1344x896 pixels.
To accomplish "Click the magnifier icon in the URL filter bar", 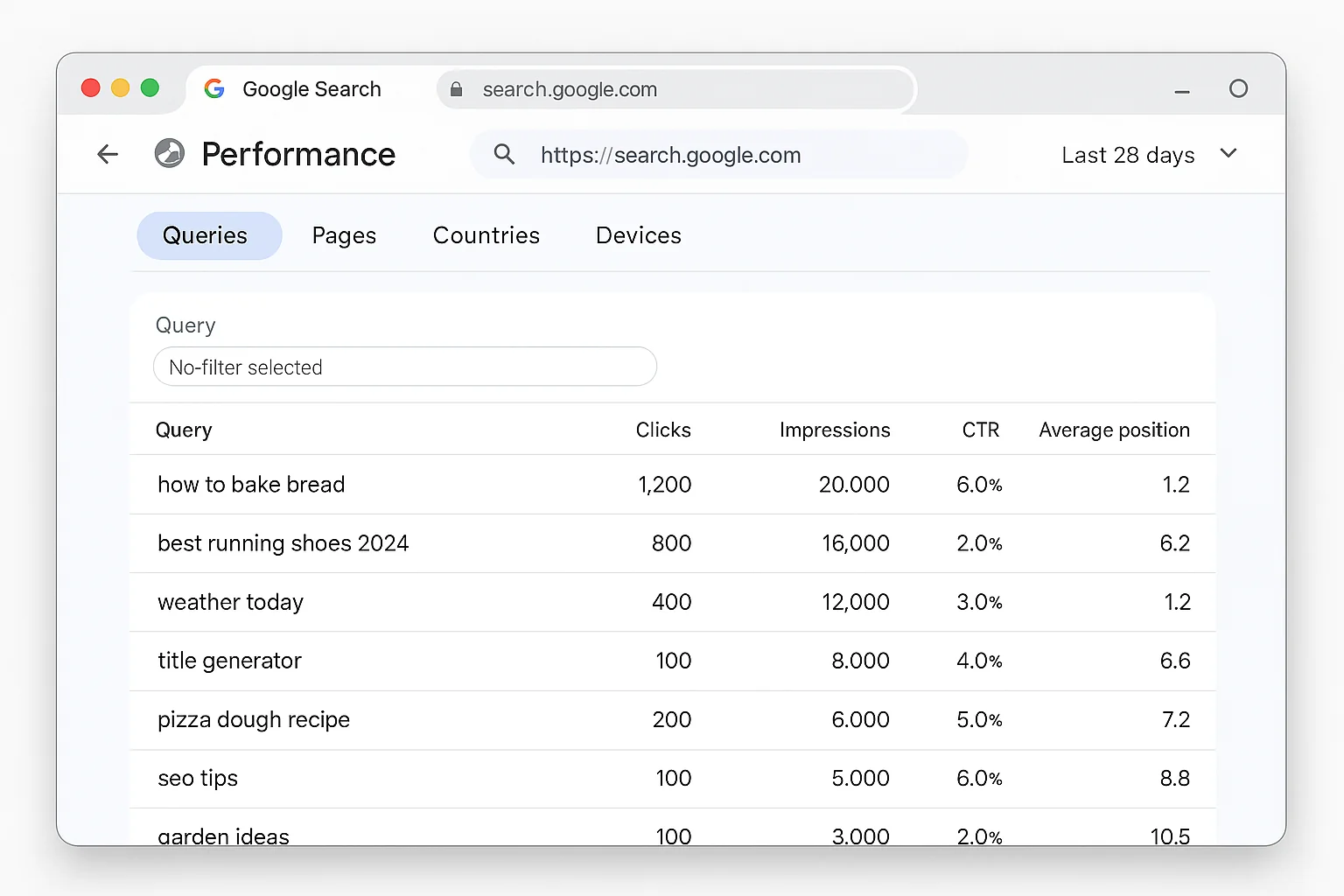I will tap(504, 154).
